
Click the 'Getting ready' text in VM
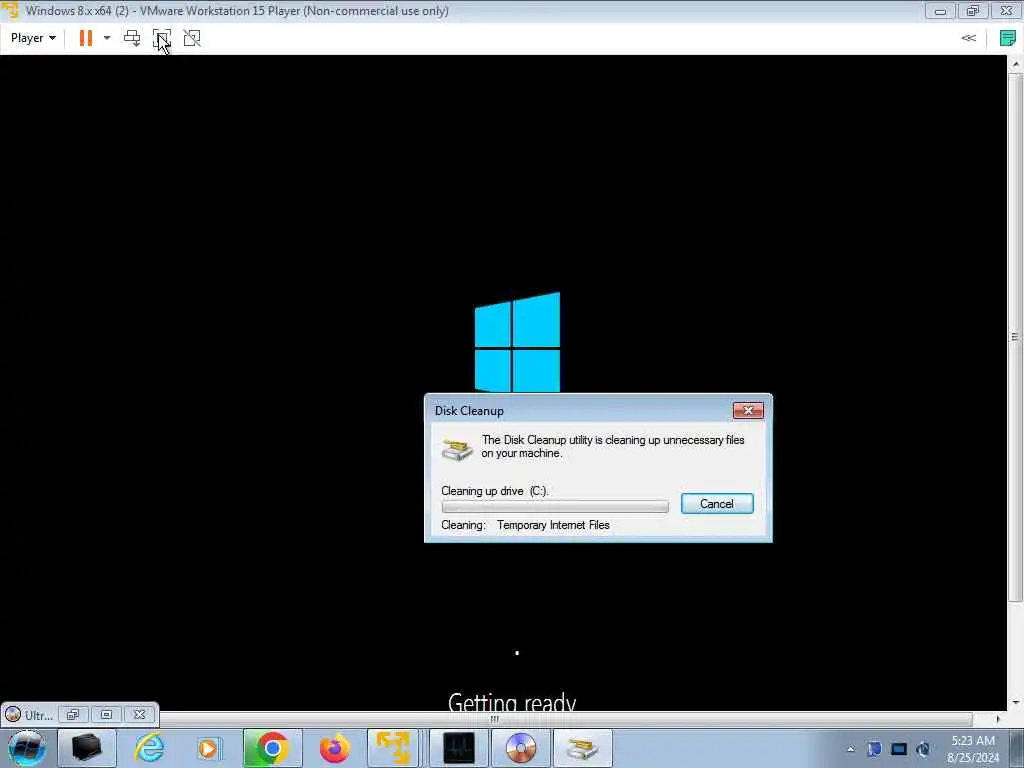512,703
